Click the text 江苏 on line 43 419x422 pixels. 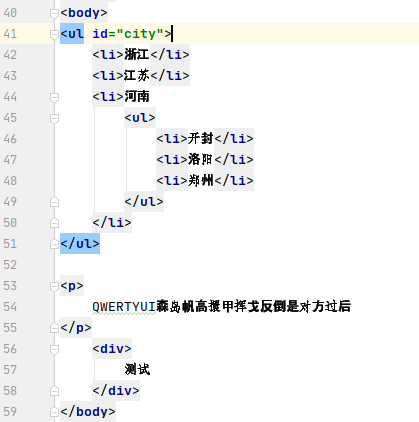[137, 75]
